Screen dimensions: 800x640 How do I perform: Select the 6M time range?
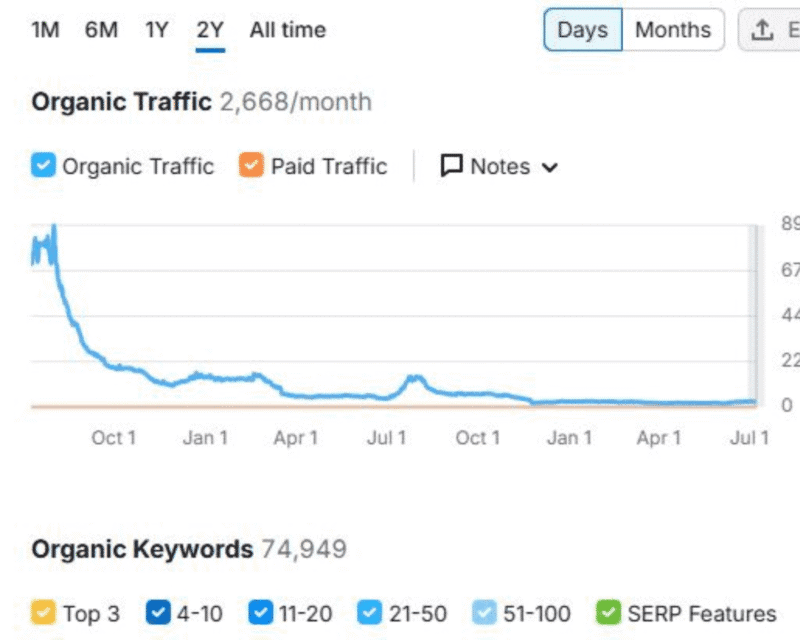click(101, 30)
